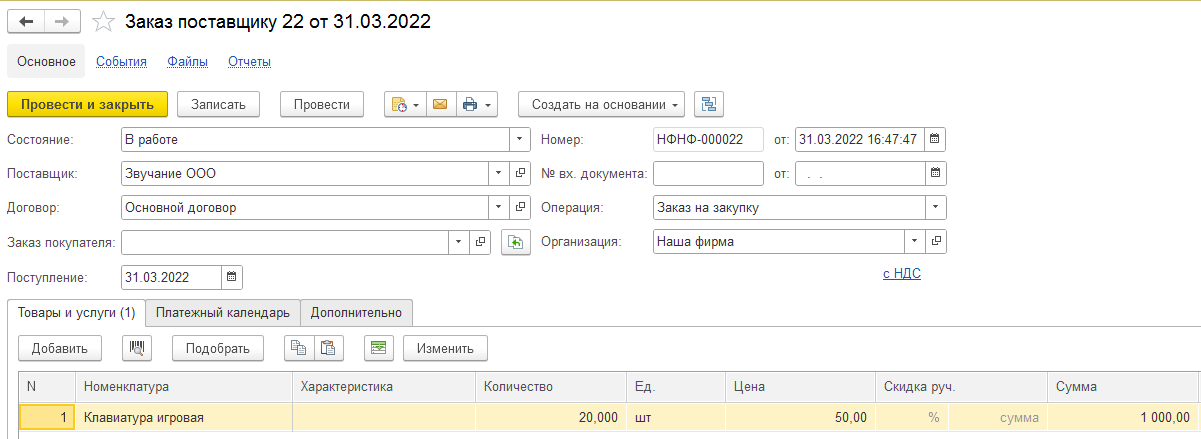
Task: Open the с НДС link
Action: click(901, 272)
